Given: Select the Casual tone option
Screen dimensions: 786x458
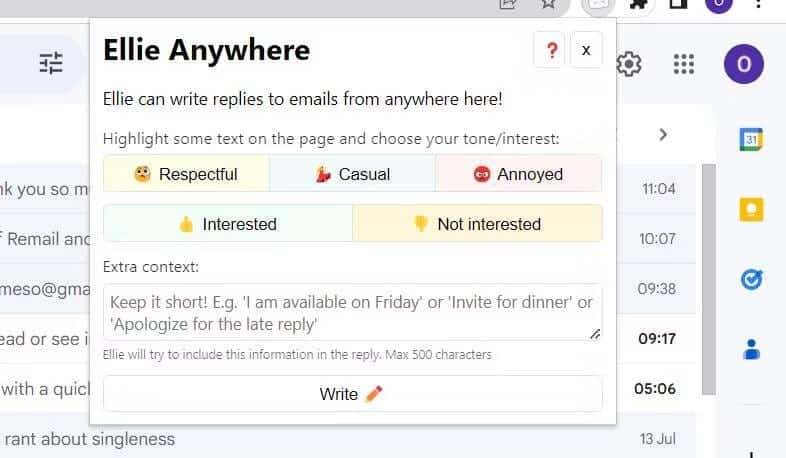Looking at the screenshot, I should 352,174.
